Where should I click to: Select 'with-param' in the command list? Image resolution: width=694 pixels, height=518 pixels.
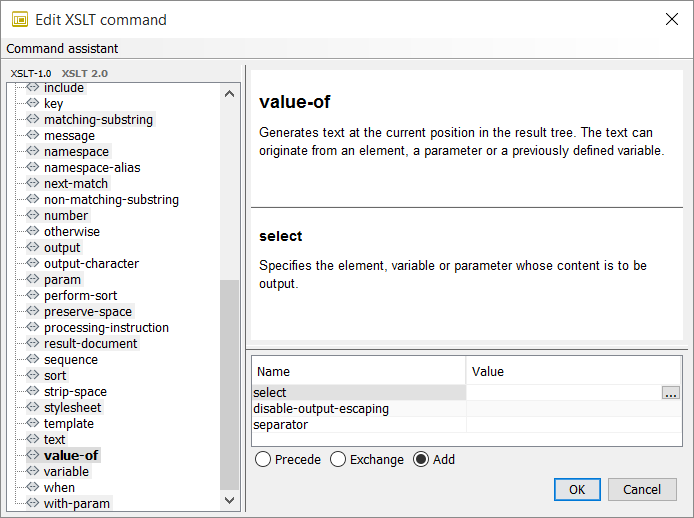coord(77,504)
